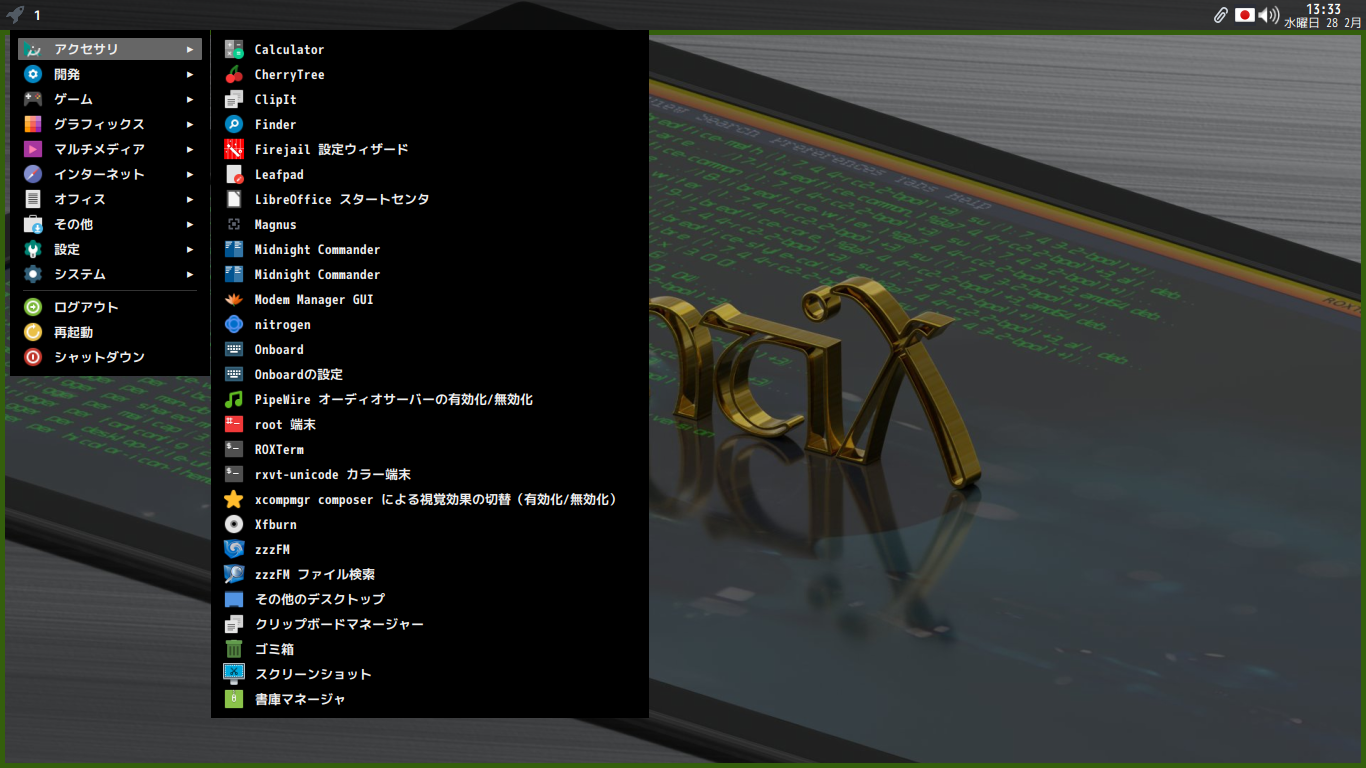1366x768 pixels.
Task: Expand マルチメディア submenu arrow
Action: (x=190, y=149)
